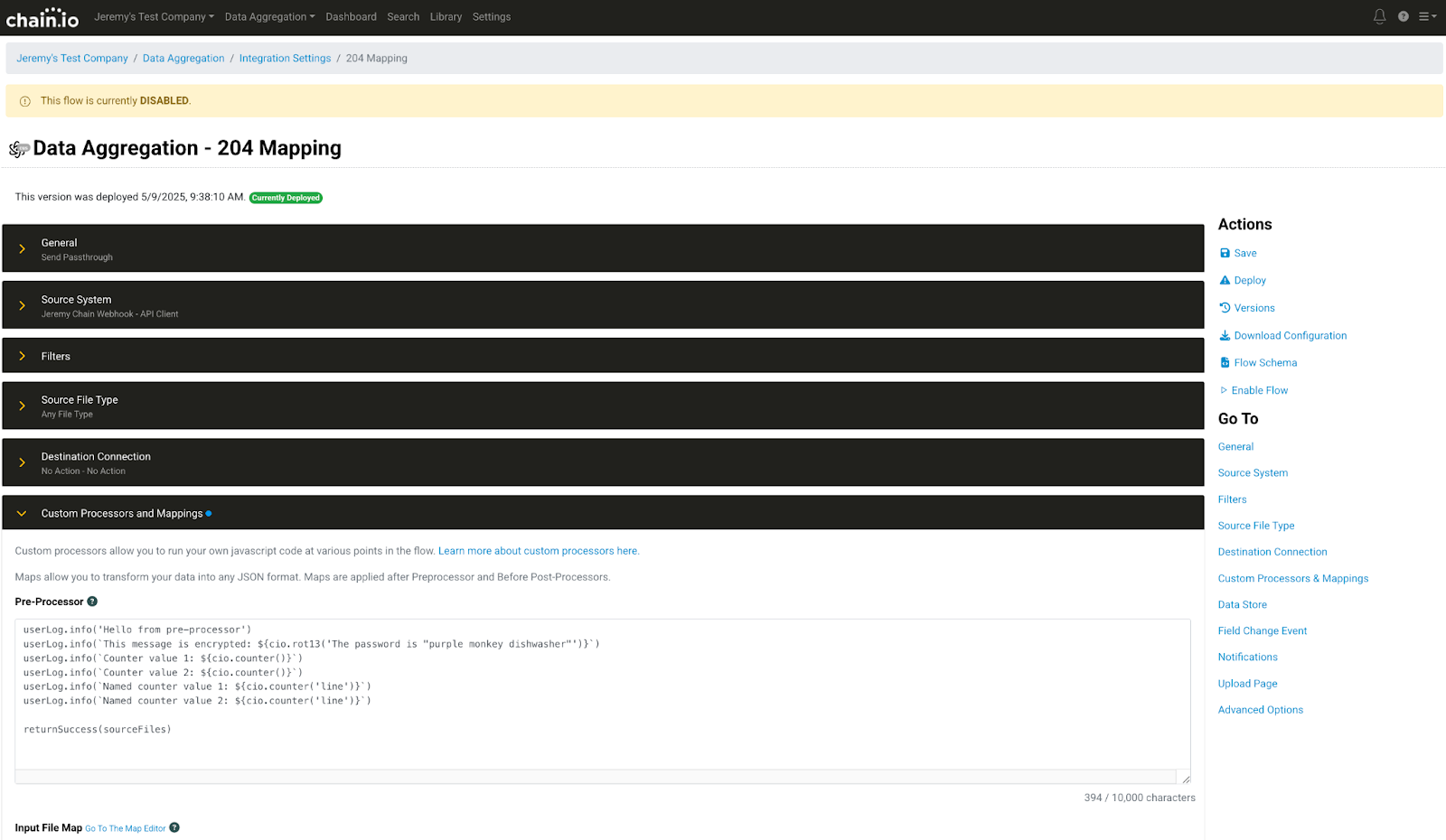Click the Input File Map help icon
The width and height of the screenshot is (1446, 840).
(174, 827)
